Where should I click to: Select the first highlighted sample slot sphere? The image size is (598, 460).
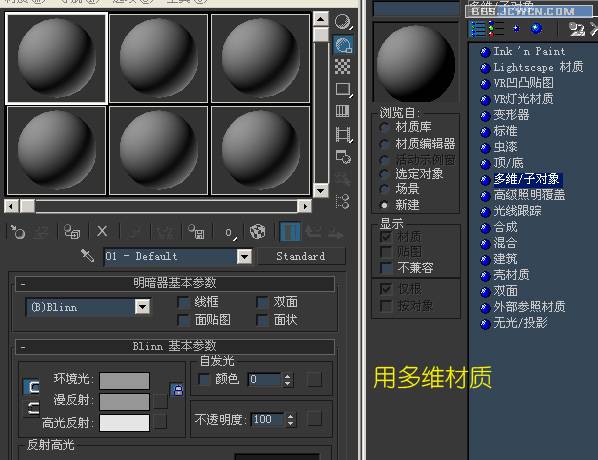56,58
